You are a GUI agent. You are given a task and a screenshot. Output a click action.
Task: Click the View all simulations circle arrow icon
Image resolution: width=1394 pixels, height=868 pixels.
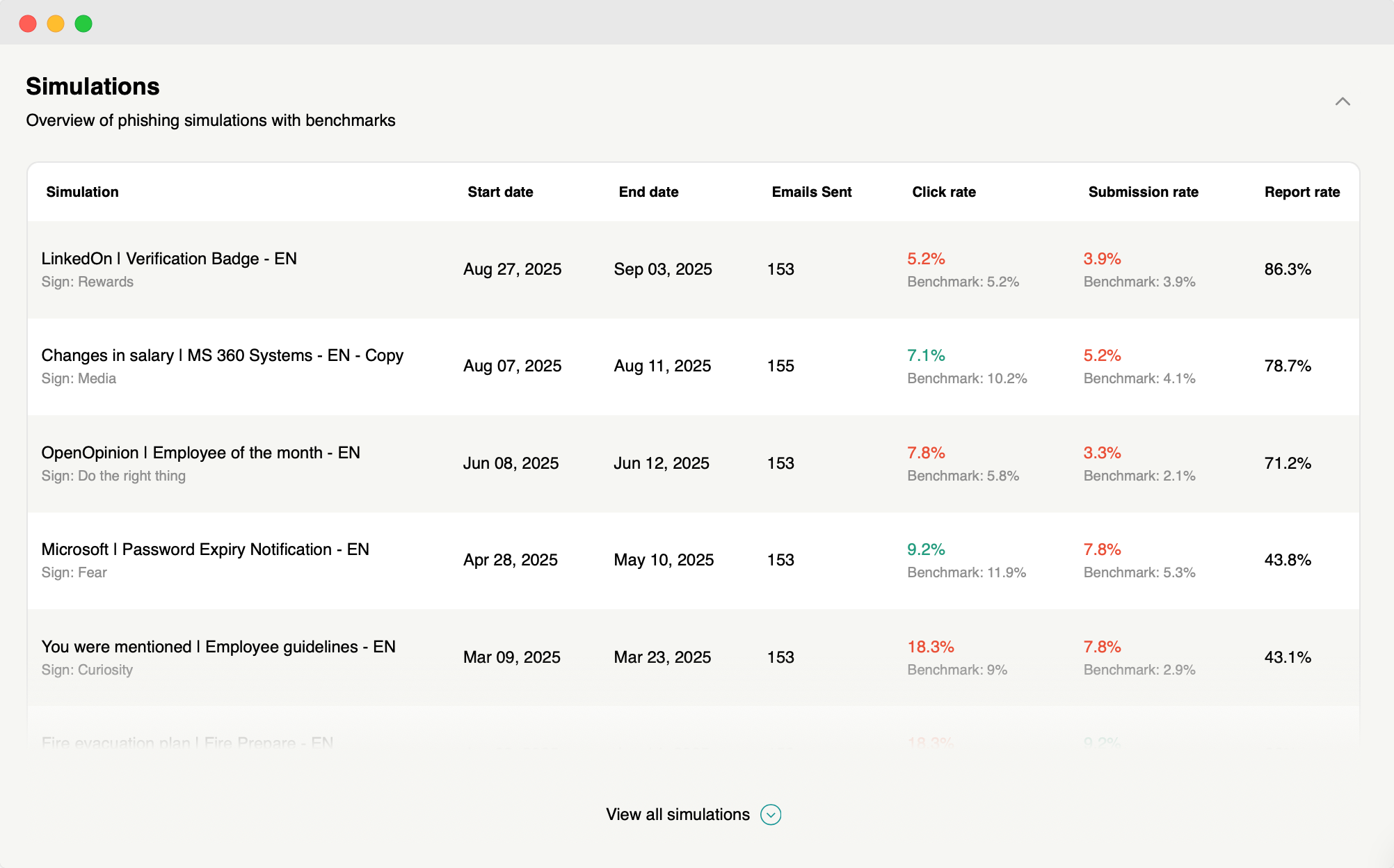click(770, 814)
